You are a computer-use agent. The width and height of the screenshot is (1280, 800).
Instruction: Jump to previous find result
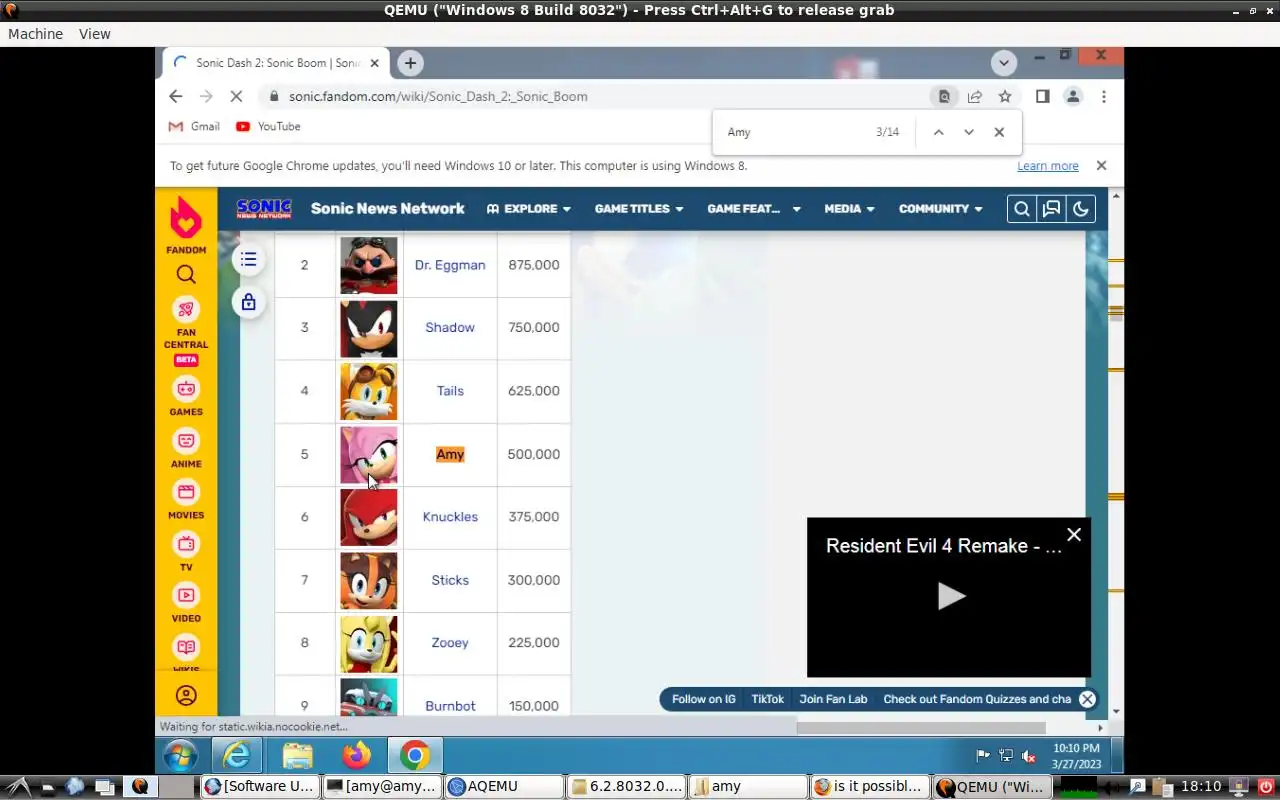coord(938,132)
